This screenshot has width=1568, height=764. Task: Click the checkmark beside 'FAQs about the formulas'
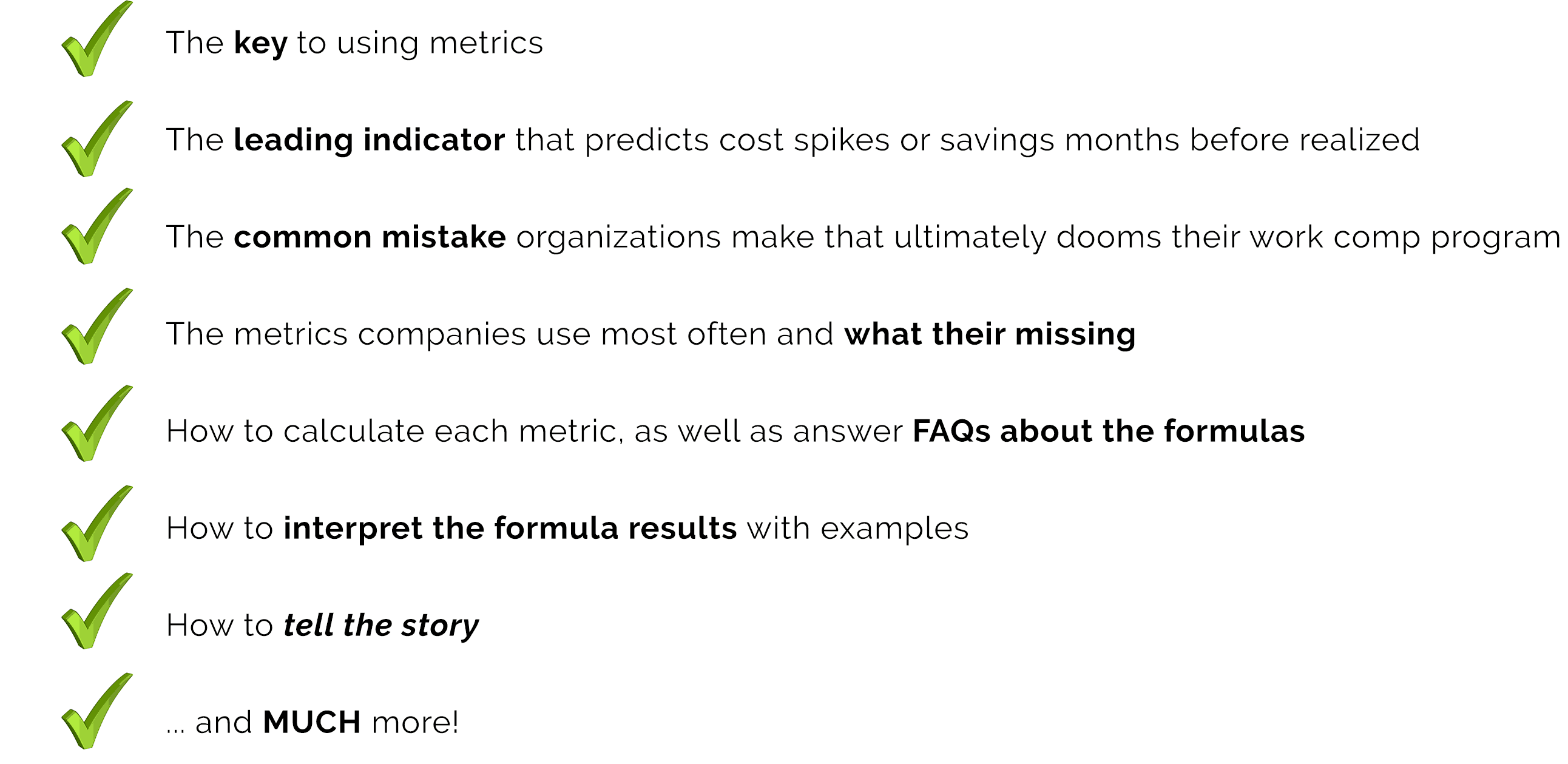click(x=96, y=424)
